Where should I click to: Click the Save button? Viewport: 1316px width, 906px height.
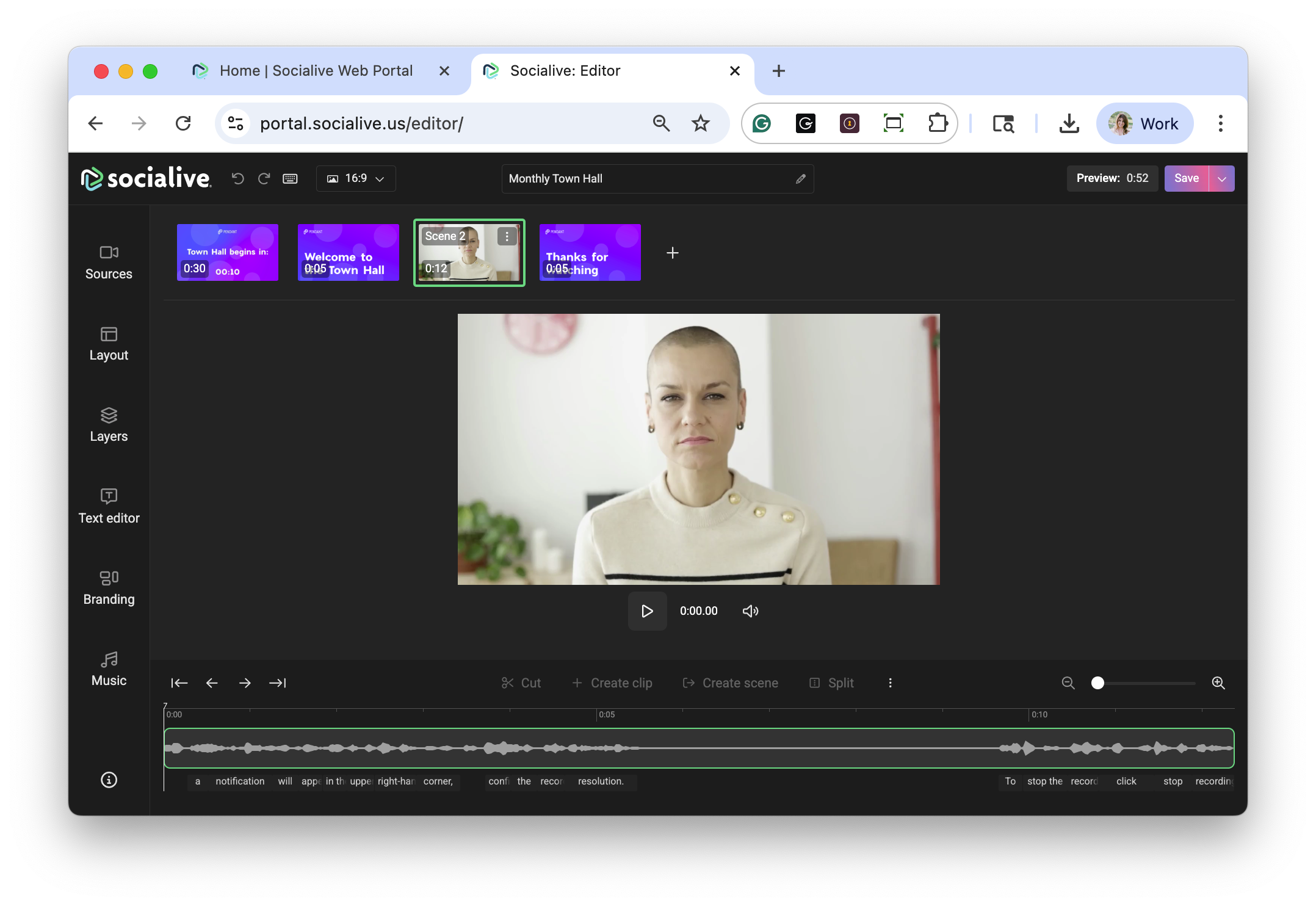[x=1186, y=178]
